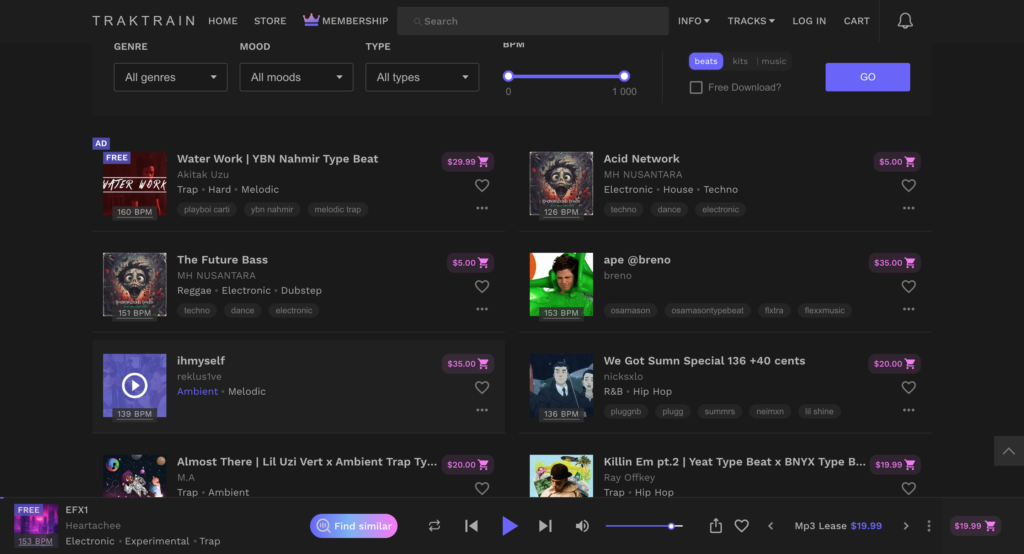
Task: Mute the player volume speaker icon
Action: click(x=582, y=526)
